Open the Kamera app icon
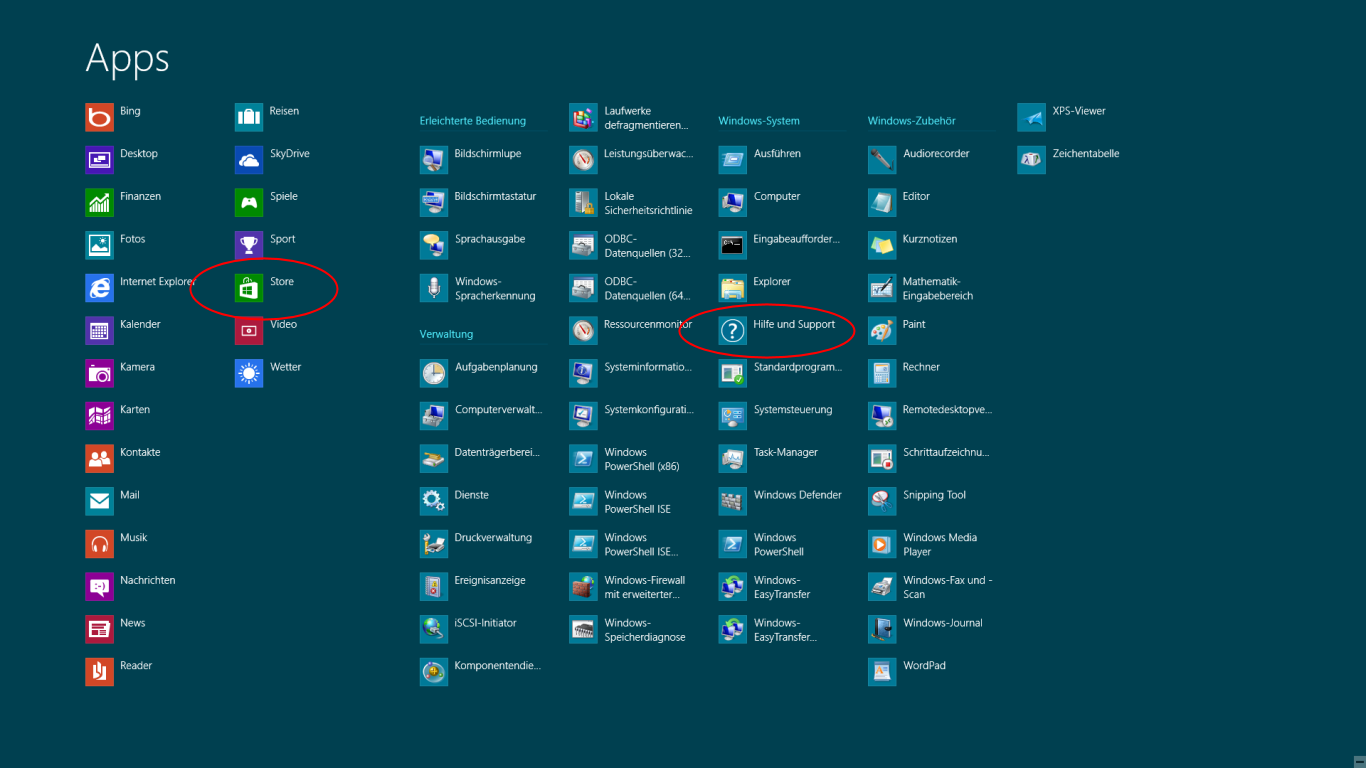The height and width of the screenshot is (768, 1366). tap(99, 373)
